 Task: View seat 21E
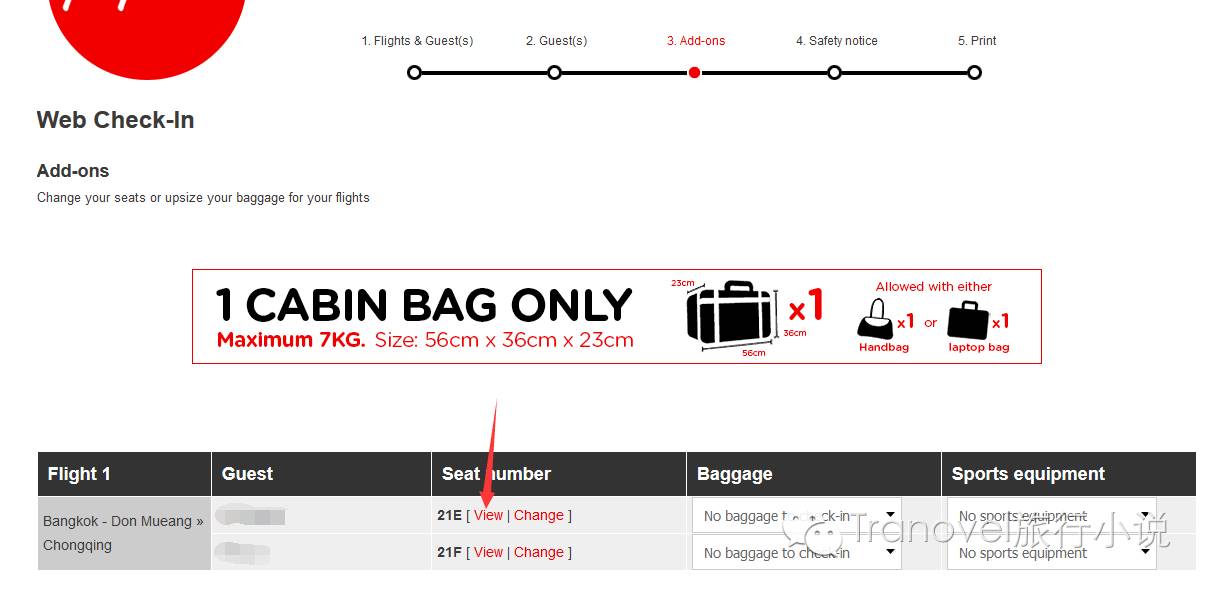tap(488, 516)
